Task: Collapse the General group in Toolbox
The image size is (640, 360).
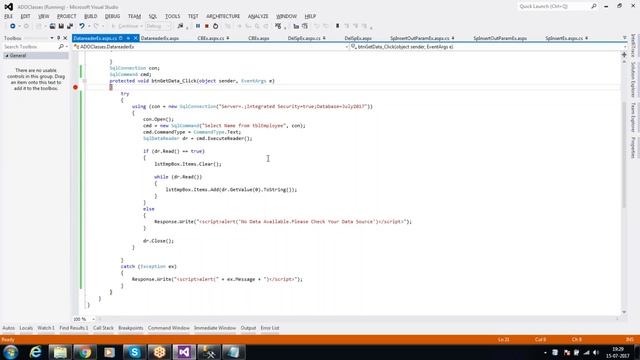Action: 7,56
